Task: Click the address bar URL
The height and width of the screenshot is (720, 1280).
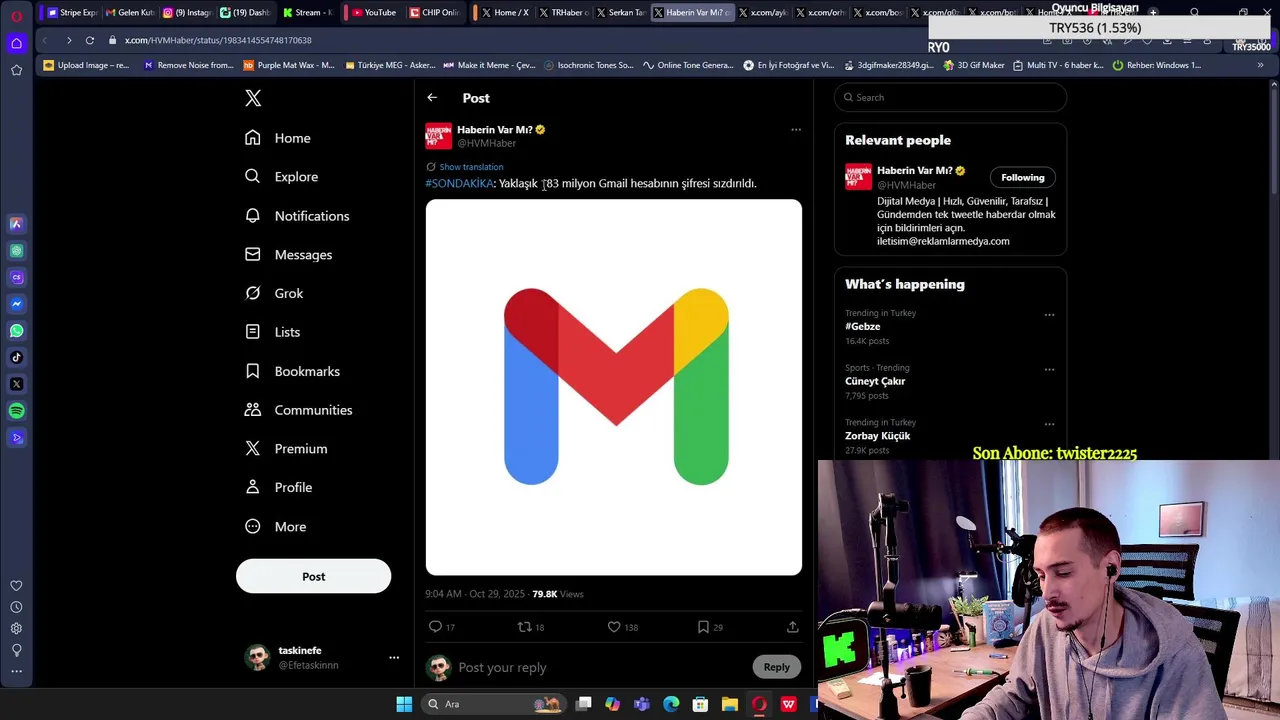Action: [218, 40]
